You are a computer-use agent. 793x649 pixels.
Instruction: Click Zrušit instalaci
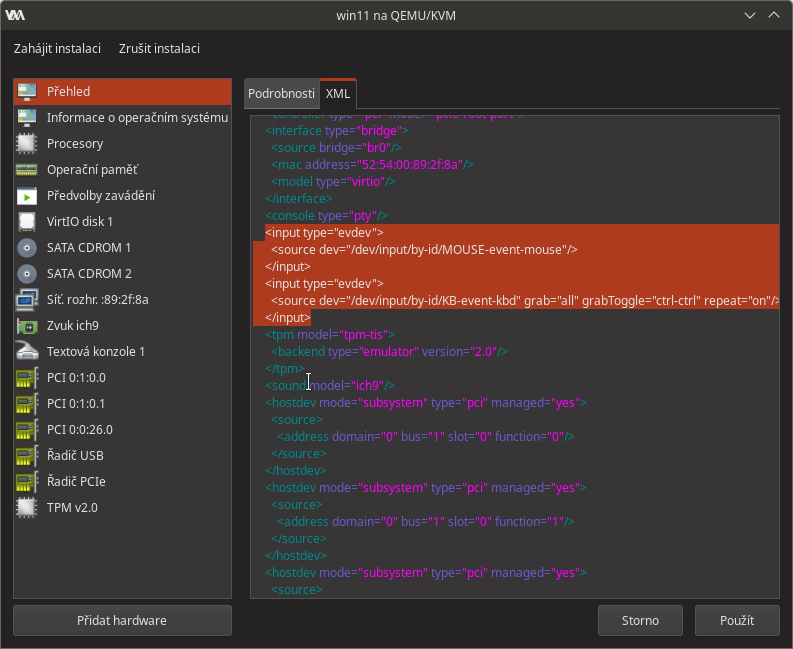point(159,49)
